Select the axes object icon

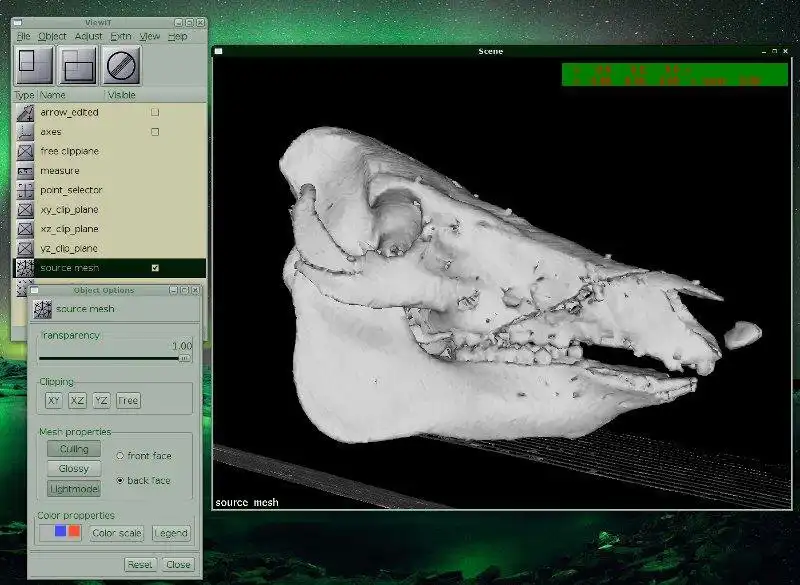26,132
